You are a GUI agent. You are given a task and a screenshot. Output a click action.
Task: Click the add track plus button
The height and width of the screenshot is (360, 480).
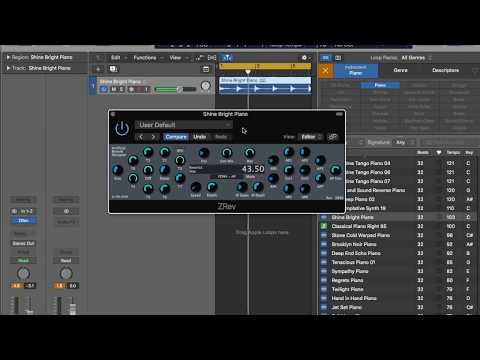pyautogui.click(x=98, y=69)
